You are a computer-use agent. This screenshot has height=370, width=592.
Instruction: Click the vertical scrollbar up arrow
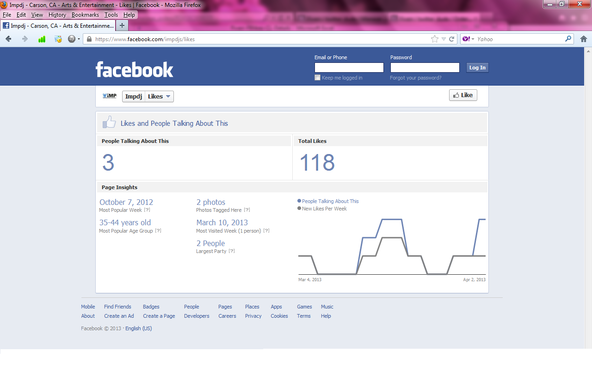(x=588, y=51)
